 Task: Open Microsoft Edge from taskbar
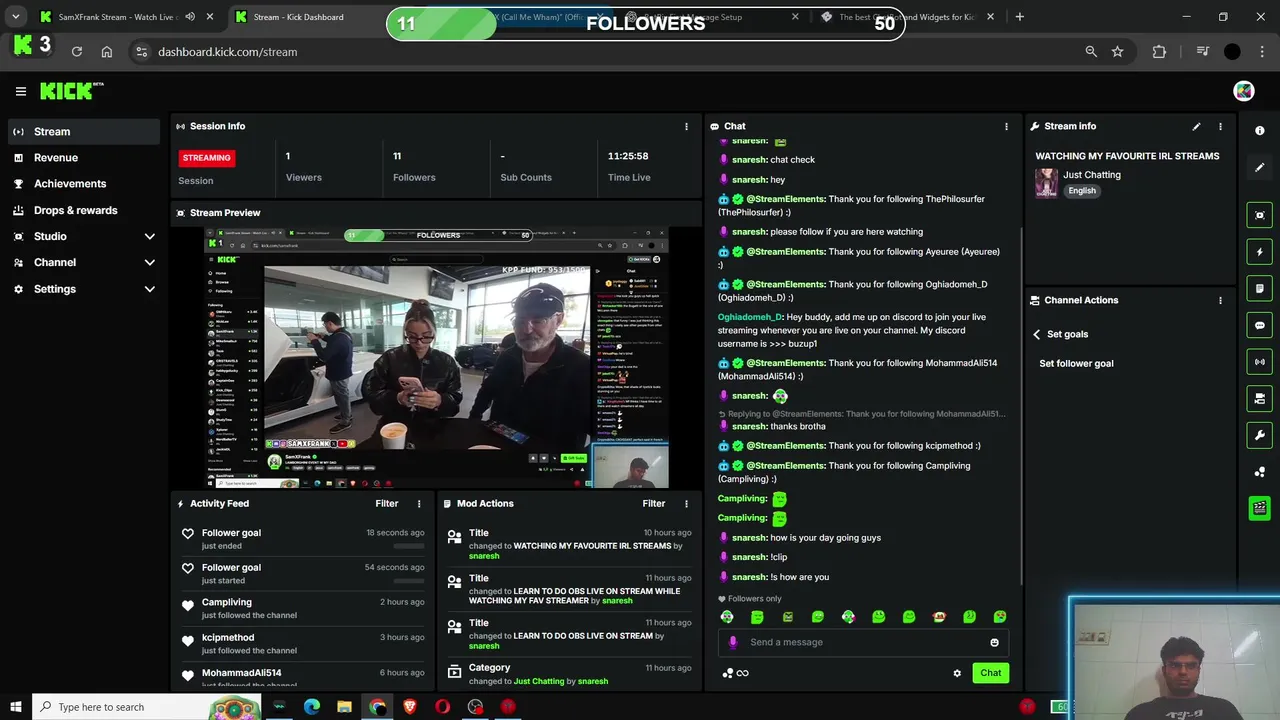pos(312,707)
